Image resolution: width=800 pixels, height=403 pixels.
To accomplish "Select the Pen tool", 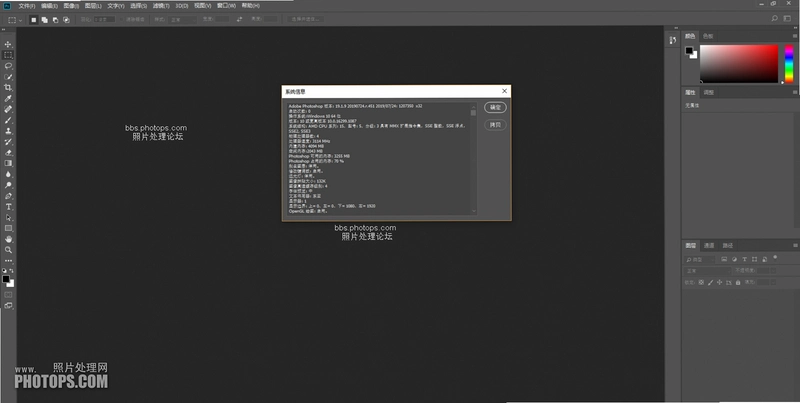I will coord(8,196).
